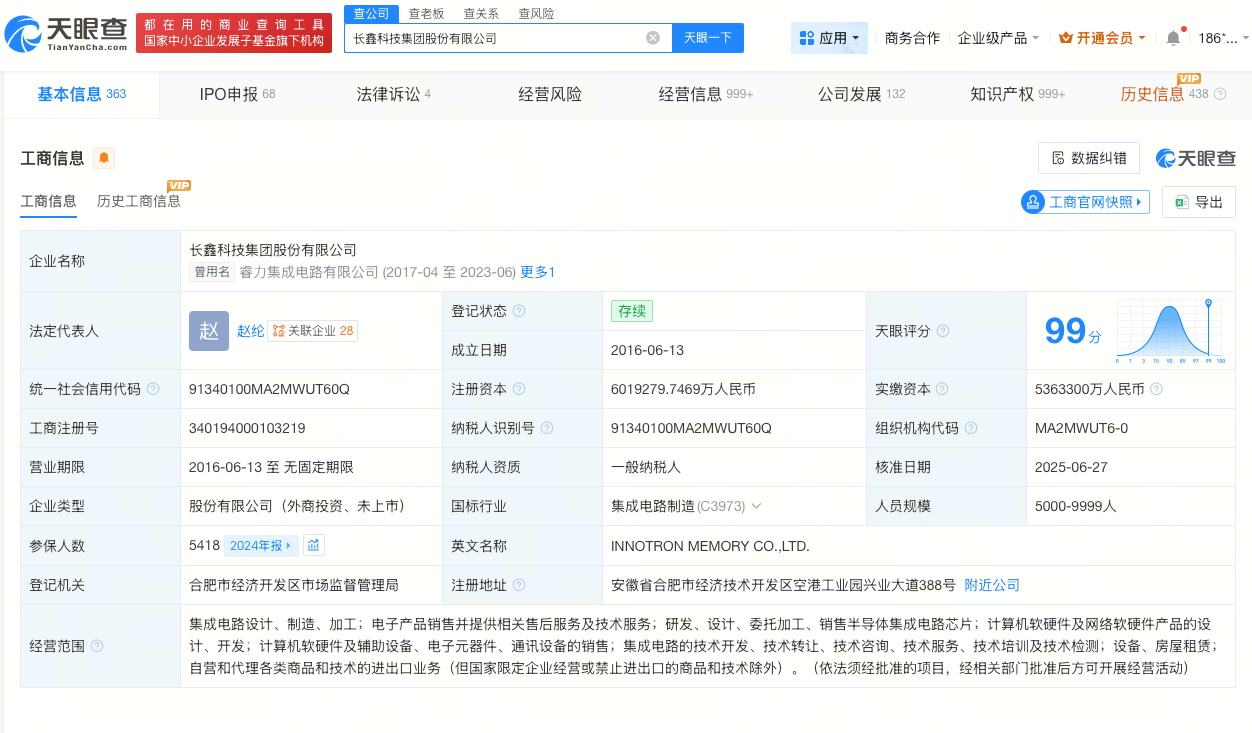The height and width of the screenshot is (733, 1252).
Task: Click the orange alert bell beside 工商信息
Action: (104, 158)
